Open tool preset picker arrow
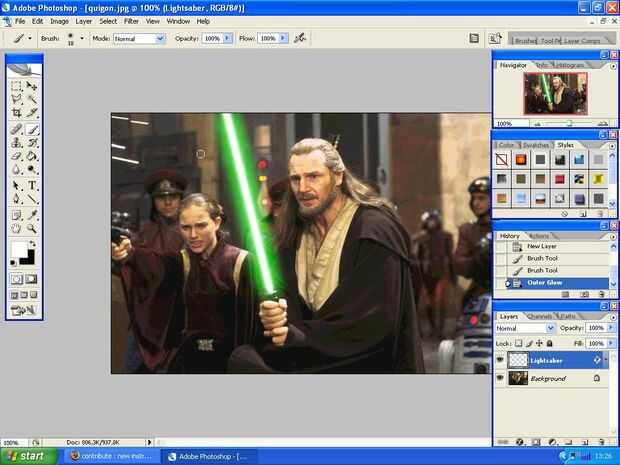Image resolution: width=620 pixels, height=465 pixels. pyautogui.click(x=30, y=38)
